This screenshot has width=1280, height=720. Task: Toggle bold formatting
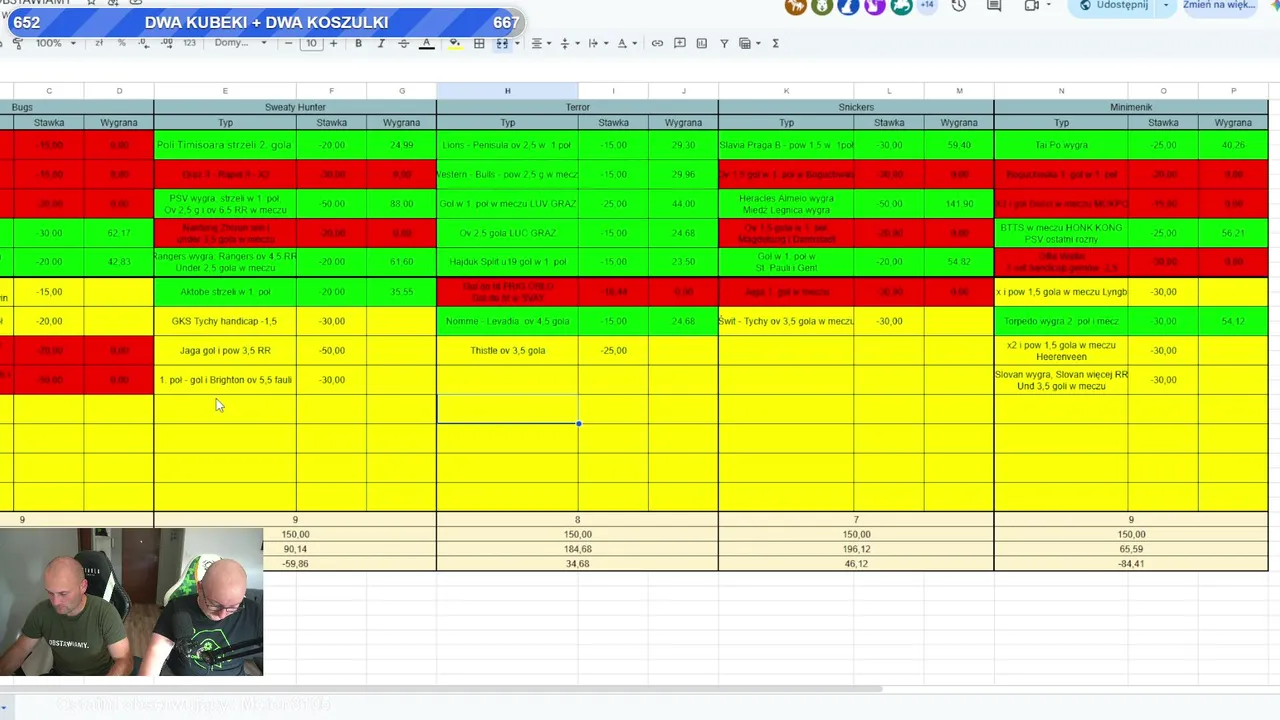click(358, 44)
